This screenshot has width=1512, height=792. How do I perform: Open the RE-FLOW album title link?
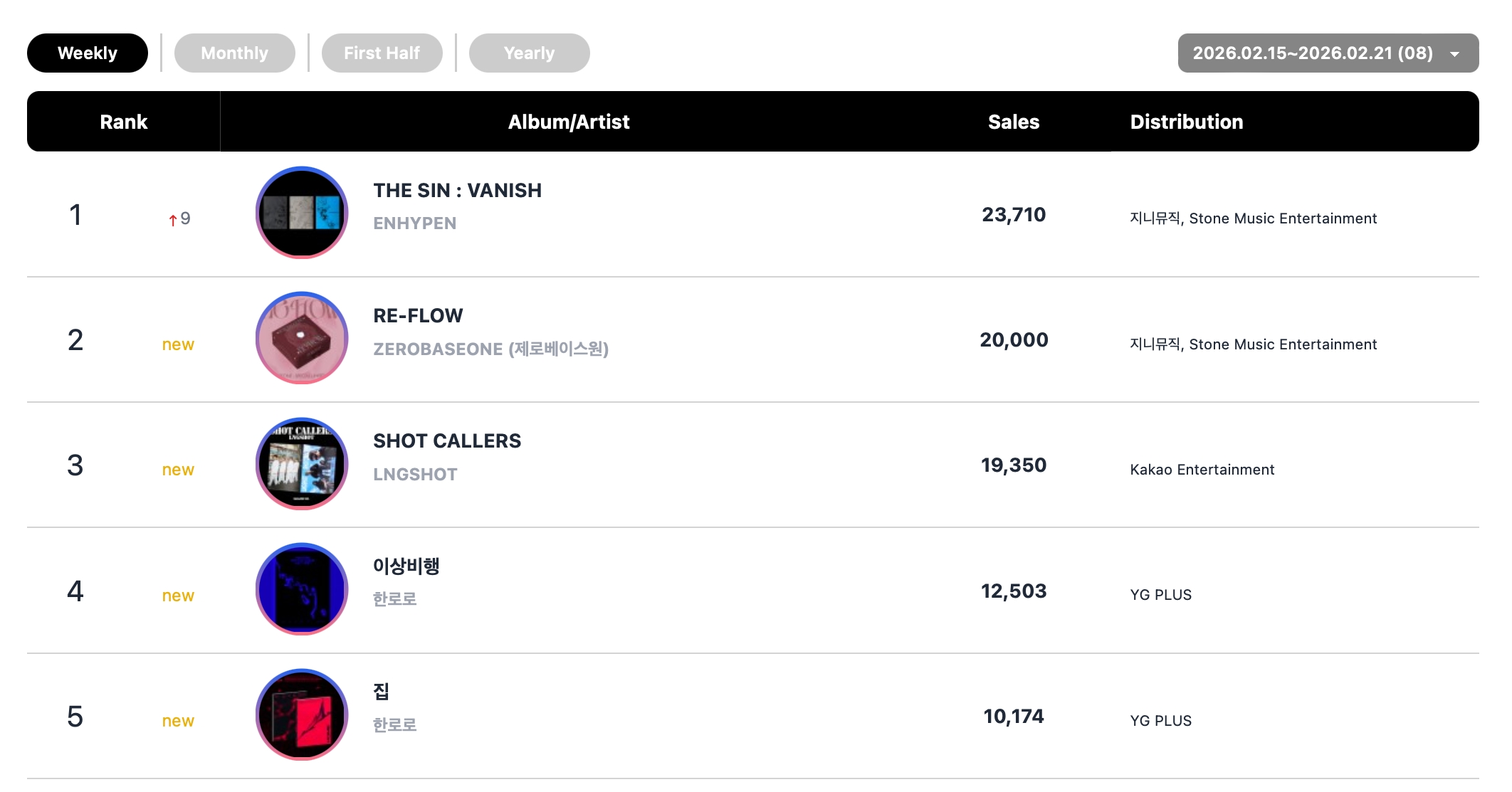click(418, 316)
